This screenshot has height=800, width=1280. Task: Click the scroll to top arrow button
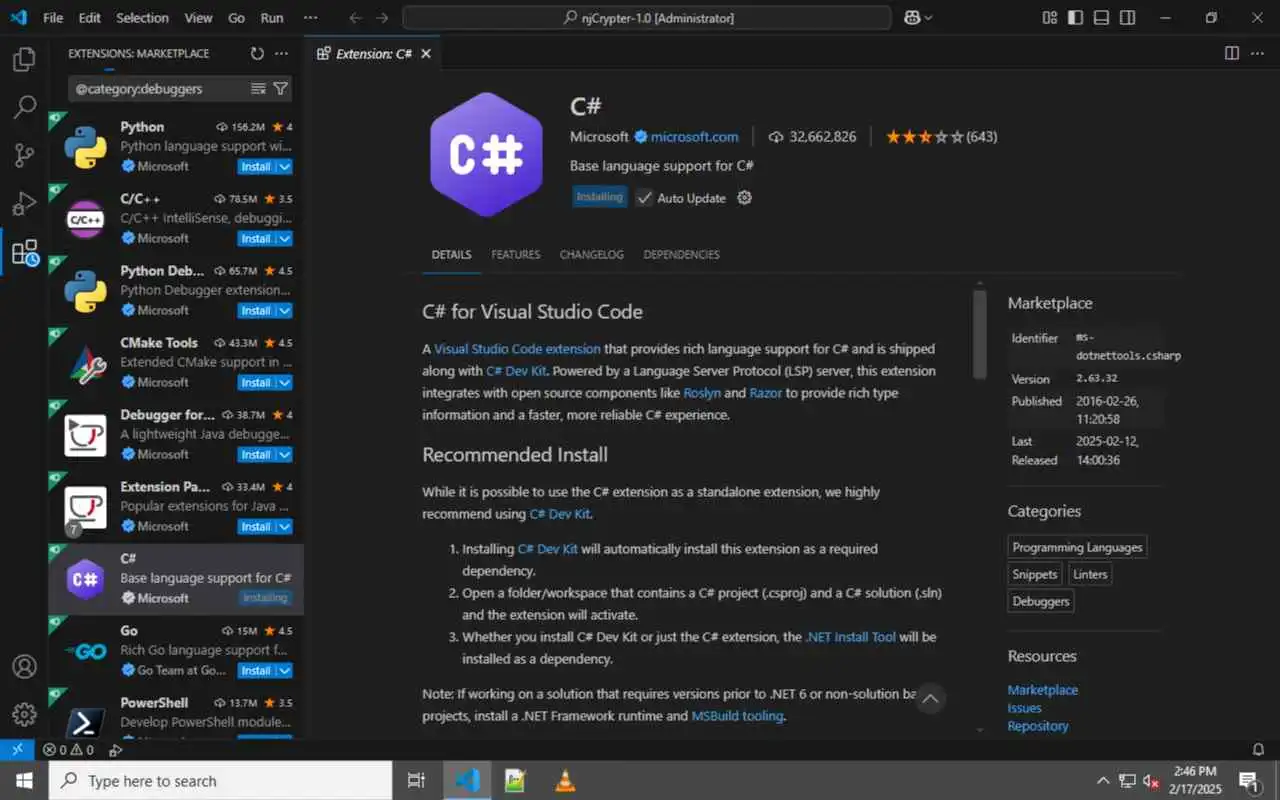click(x=930, y=698)
